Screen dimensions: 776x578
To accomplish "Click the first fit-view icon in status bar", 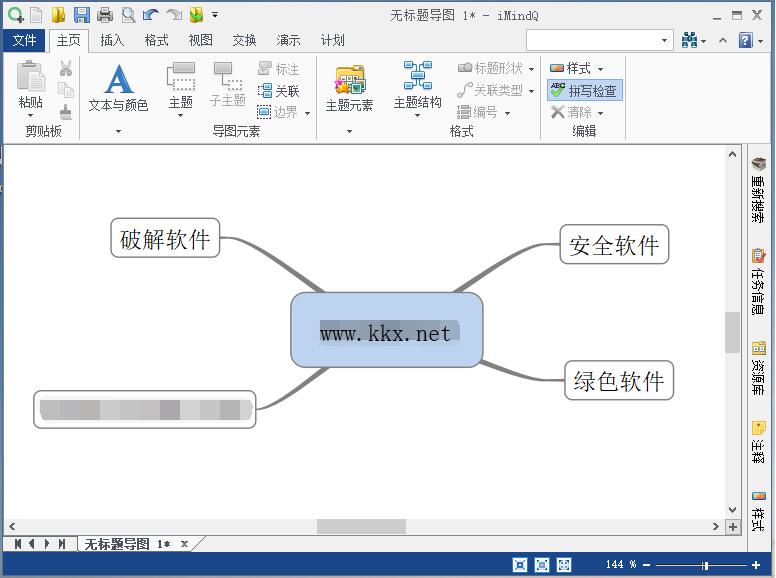I will coord(520,565).
